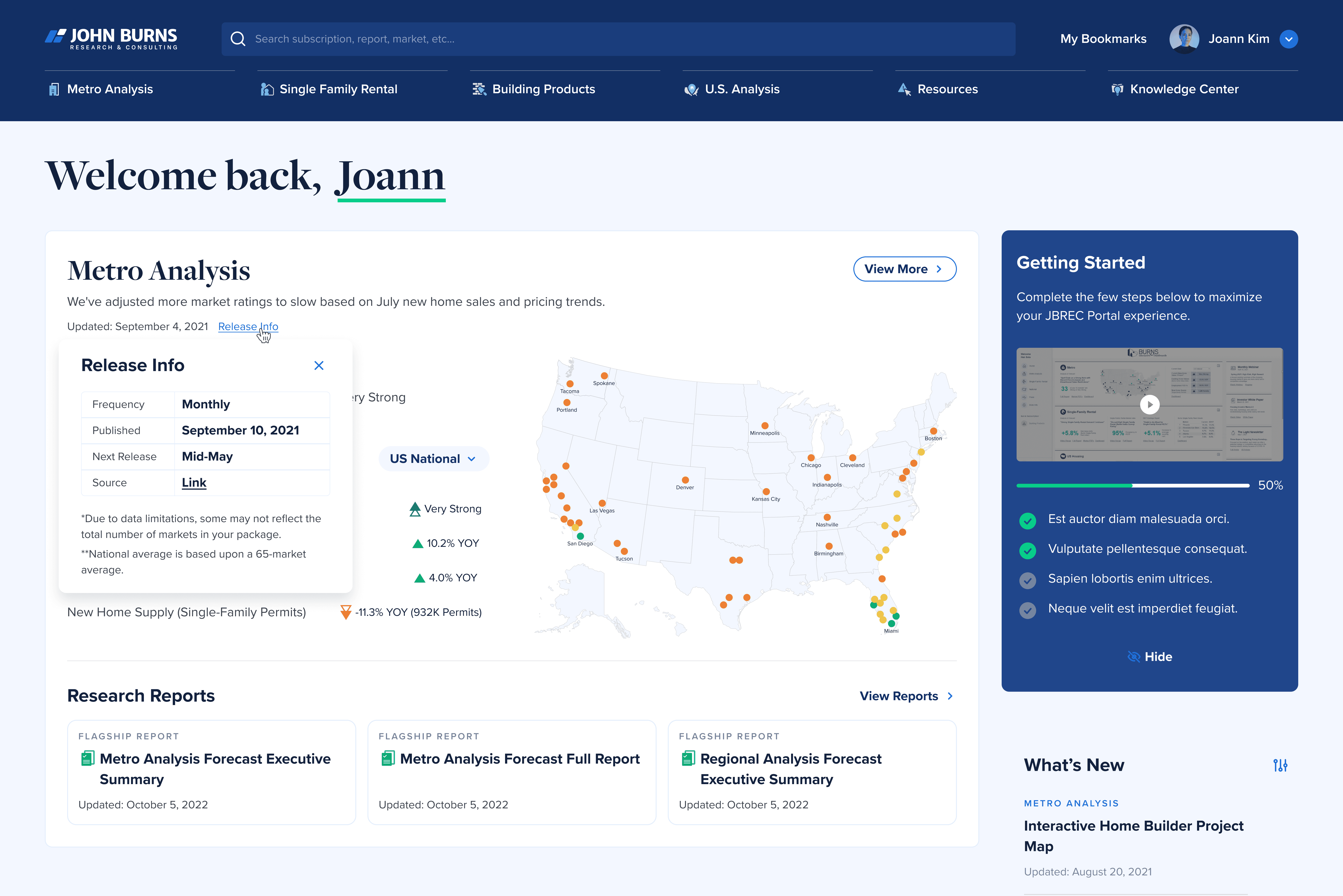The image size is (1343, 896).
Task: Open the Source Link in Release Info
Action: click(x=194, y=483)
